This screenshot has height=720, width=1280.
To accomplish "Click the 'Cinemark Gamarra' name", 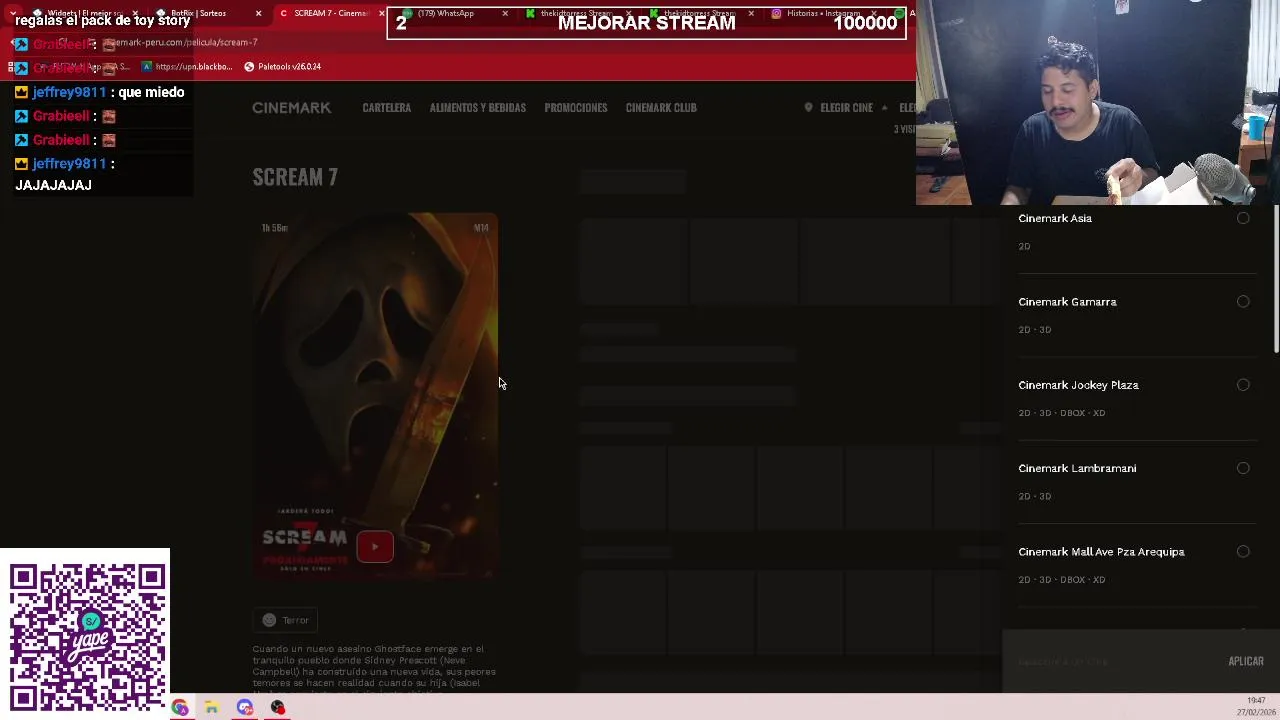I will (1067, 301).
